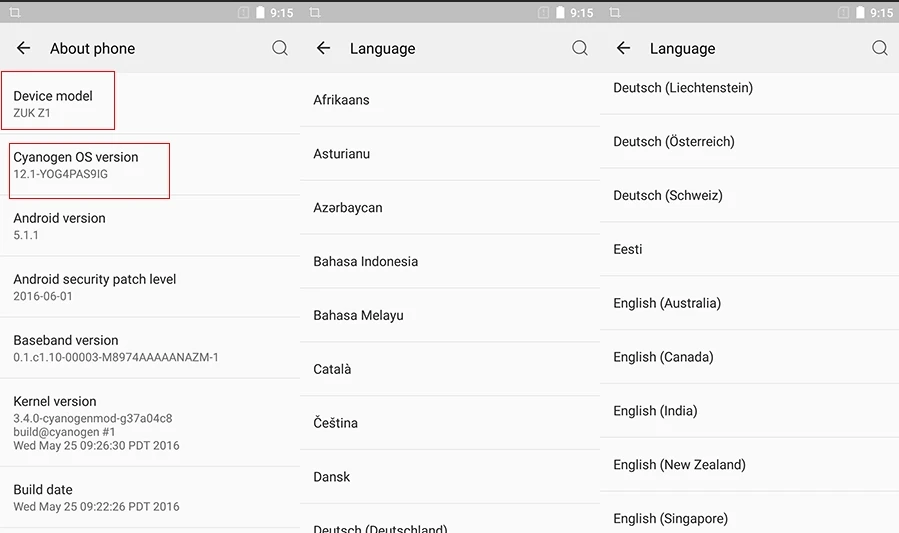Select the Kernel version entry
899x533 pixels.
coord(150,423)
